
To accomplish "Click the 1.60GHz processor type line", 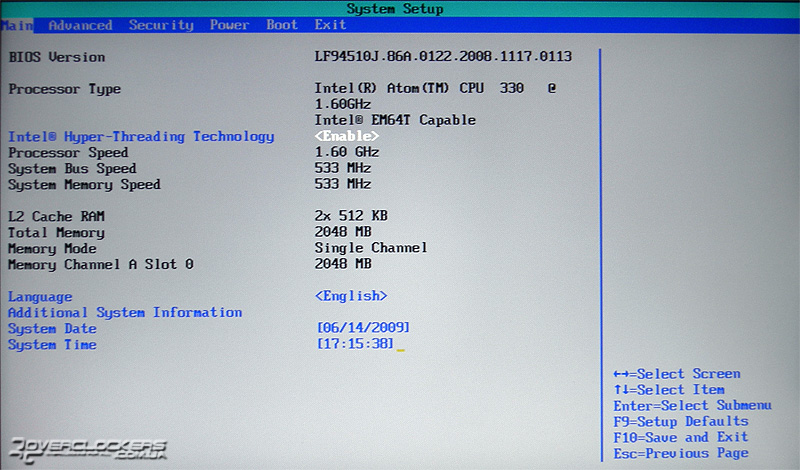I will point(342,104).
